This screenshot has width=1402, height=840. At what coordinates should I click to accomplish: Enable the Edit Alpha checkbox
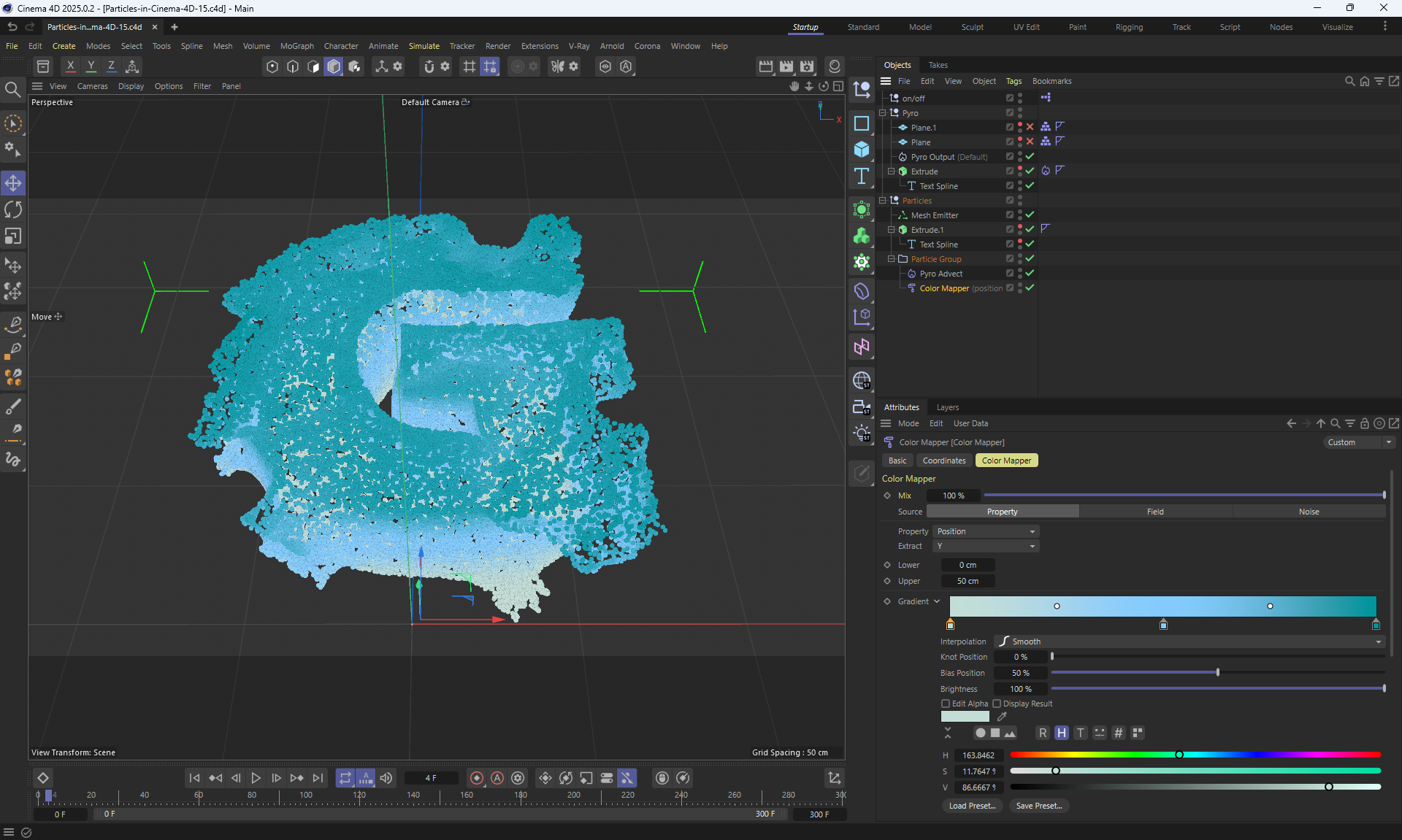pyautogui.click(x=946, y=704)
